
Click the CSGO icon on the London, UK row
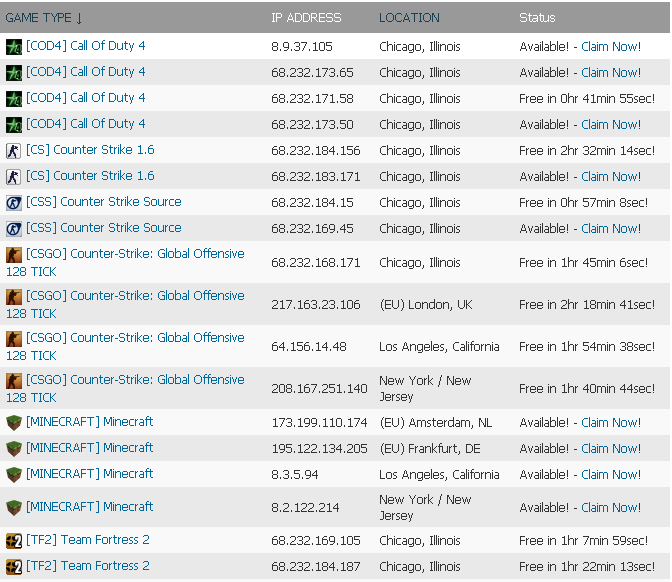pos(14,297)
